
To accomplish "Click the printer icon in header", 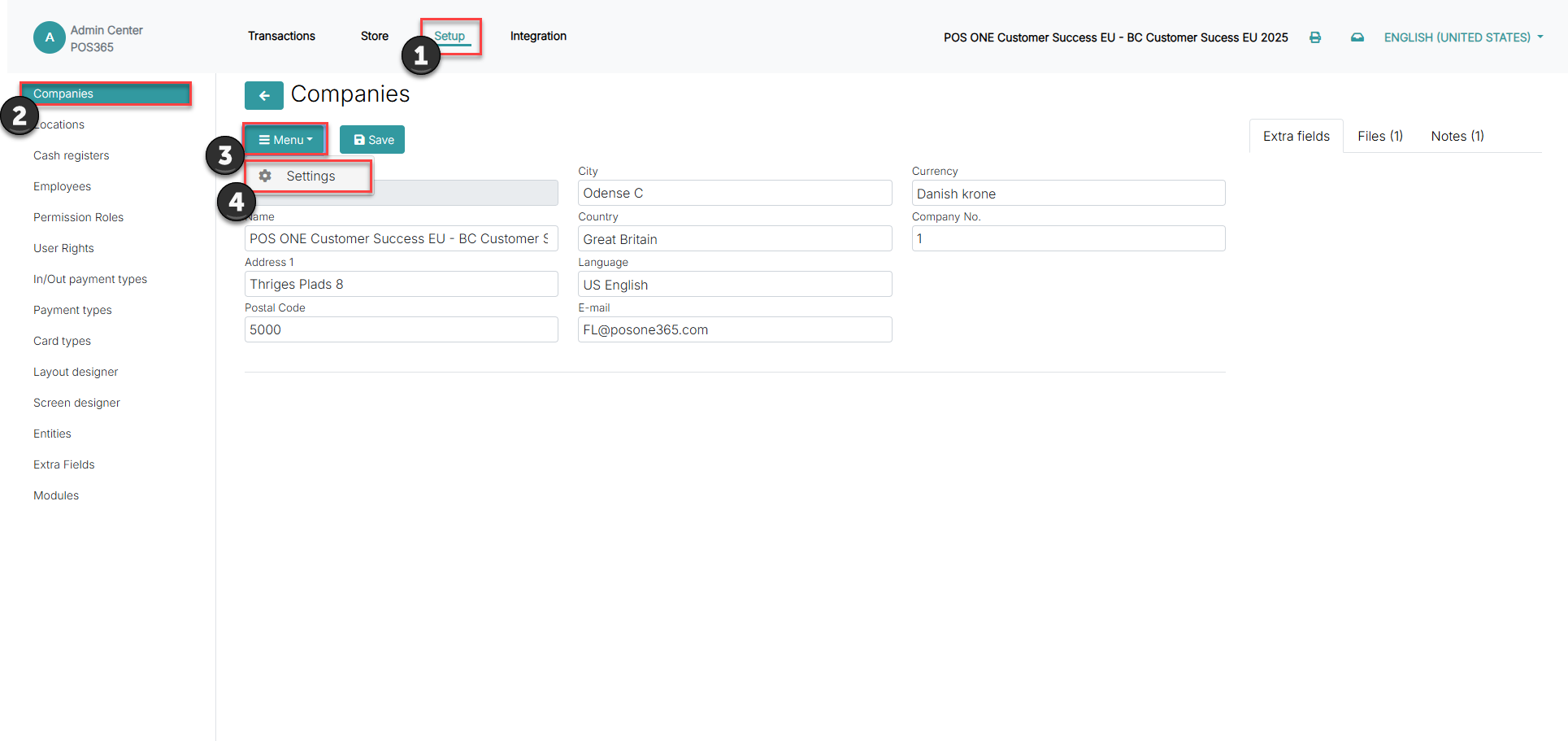I will pos(1315,37).
